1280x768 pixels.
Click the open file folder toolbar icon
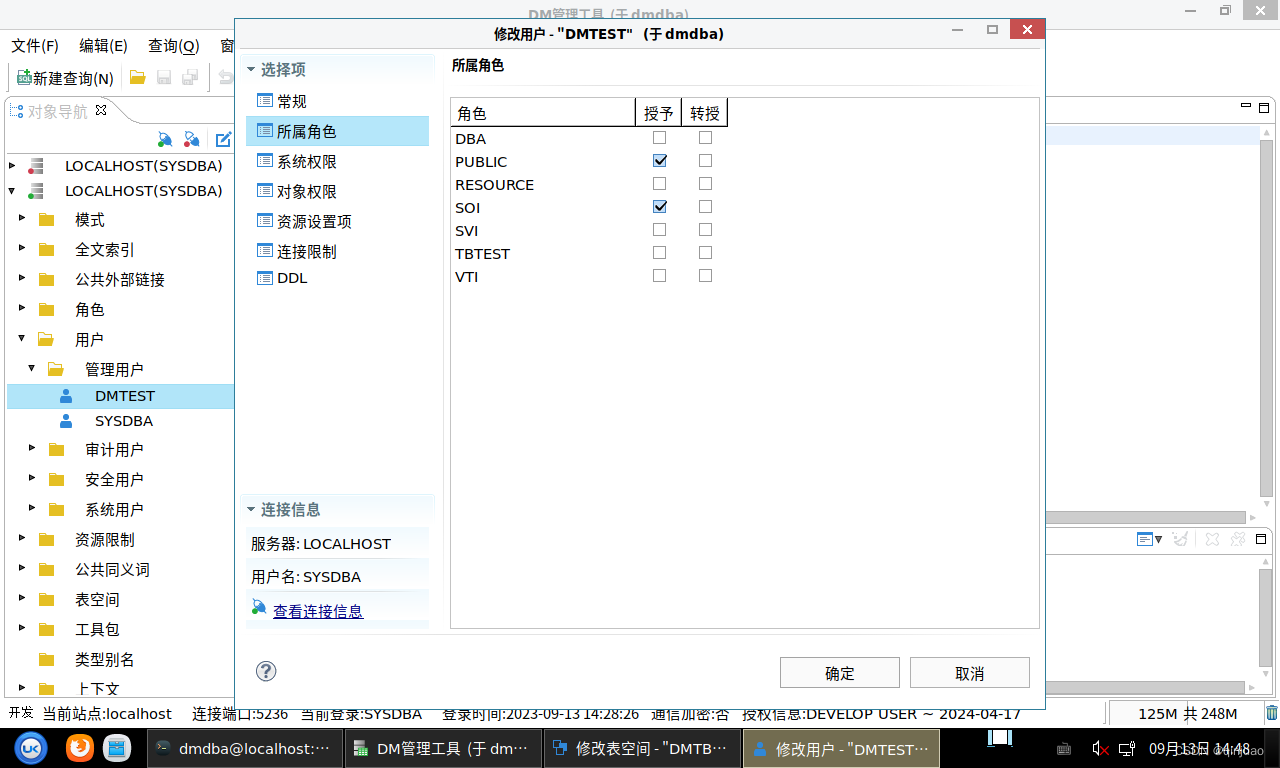coord(138,77)
